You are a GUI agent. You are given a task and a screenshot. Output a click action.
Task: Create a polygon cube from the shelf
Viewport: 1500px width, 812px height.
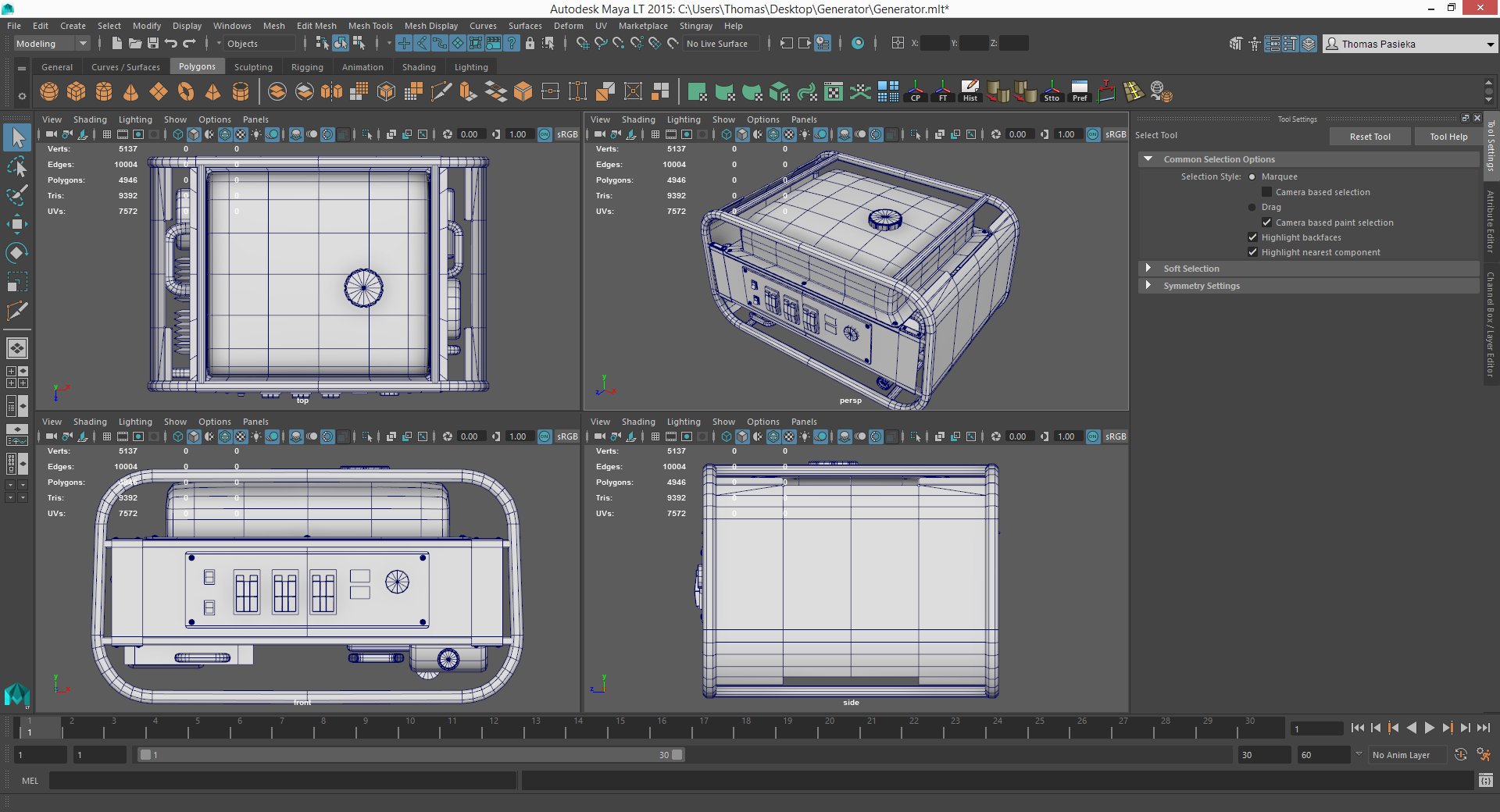click(76, 91)
